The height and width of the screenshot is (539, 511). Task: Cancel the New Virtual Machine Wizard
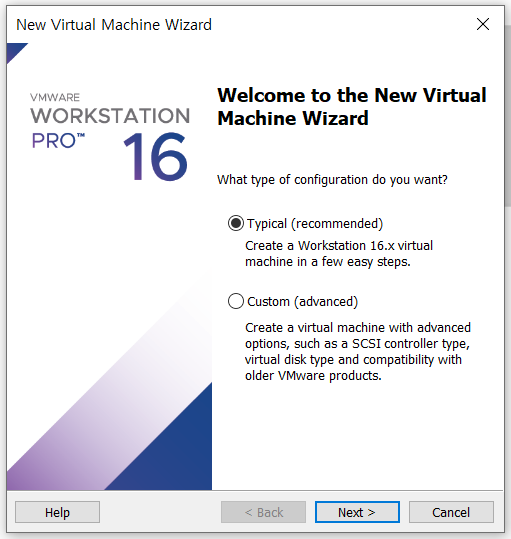point(451,512)
